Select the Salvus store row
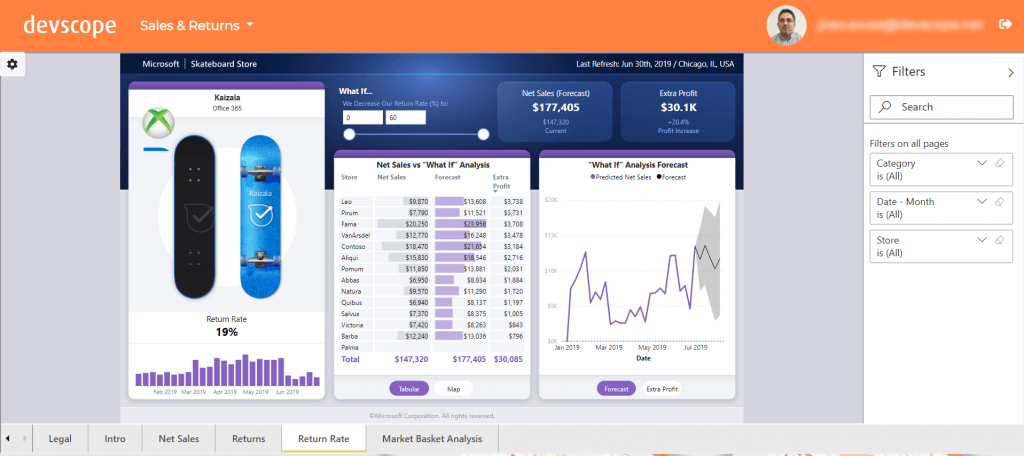 pos(432,314)
